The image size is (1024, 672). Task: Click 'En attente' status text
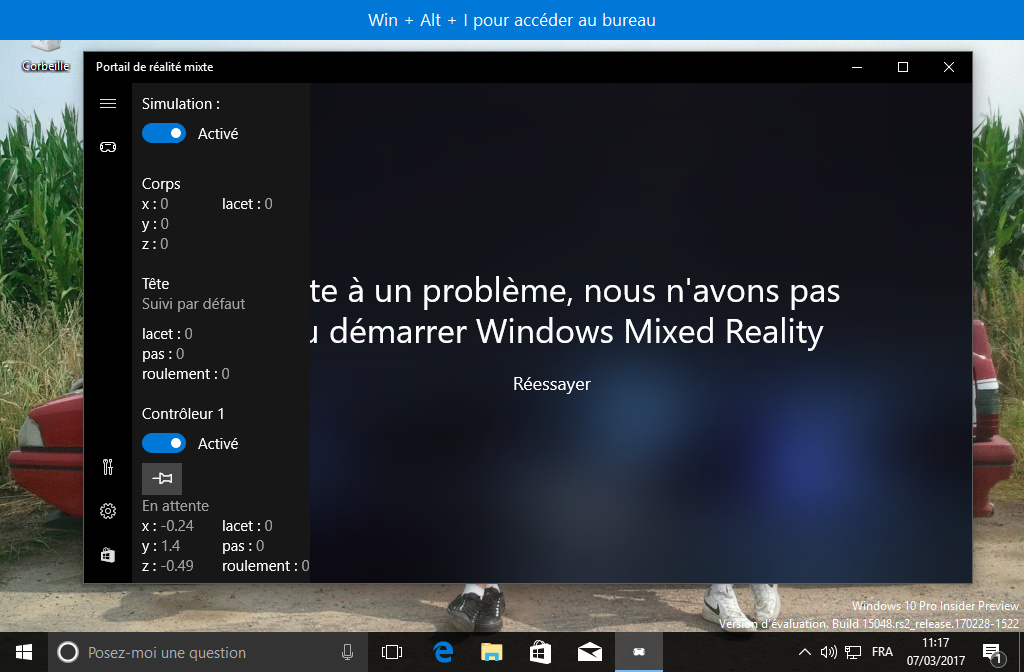[x=176, y=506]
